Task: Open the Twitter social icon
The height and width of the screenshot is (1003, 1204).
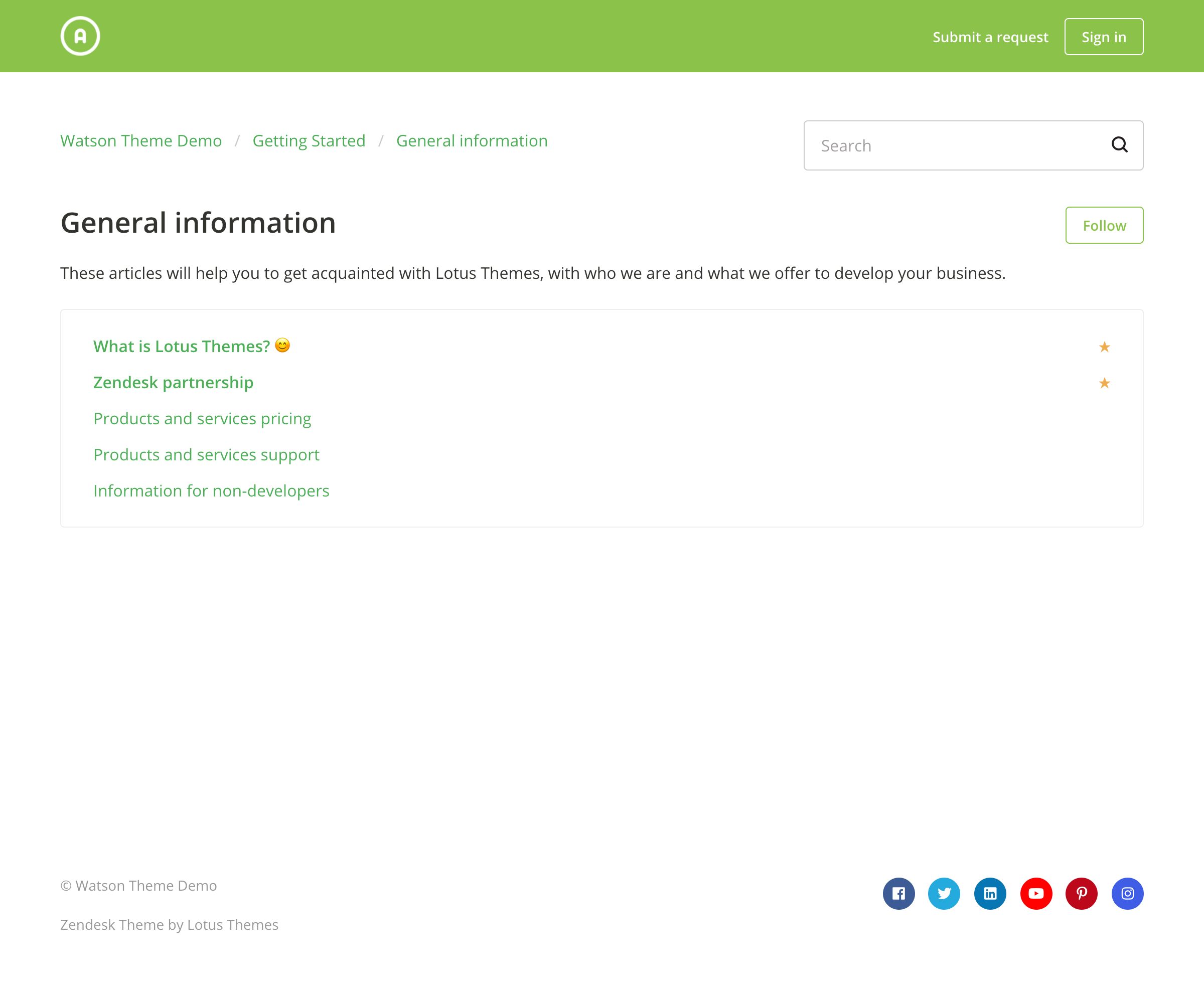Action: point(944,893)
